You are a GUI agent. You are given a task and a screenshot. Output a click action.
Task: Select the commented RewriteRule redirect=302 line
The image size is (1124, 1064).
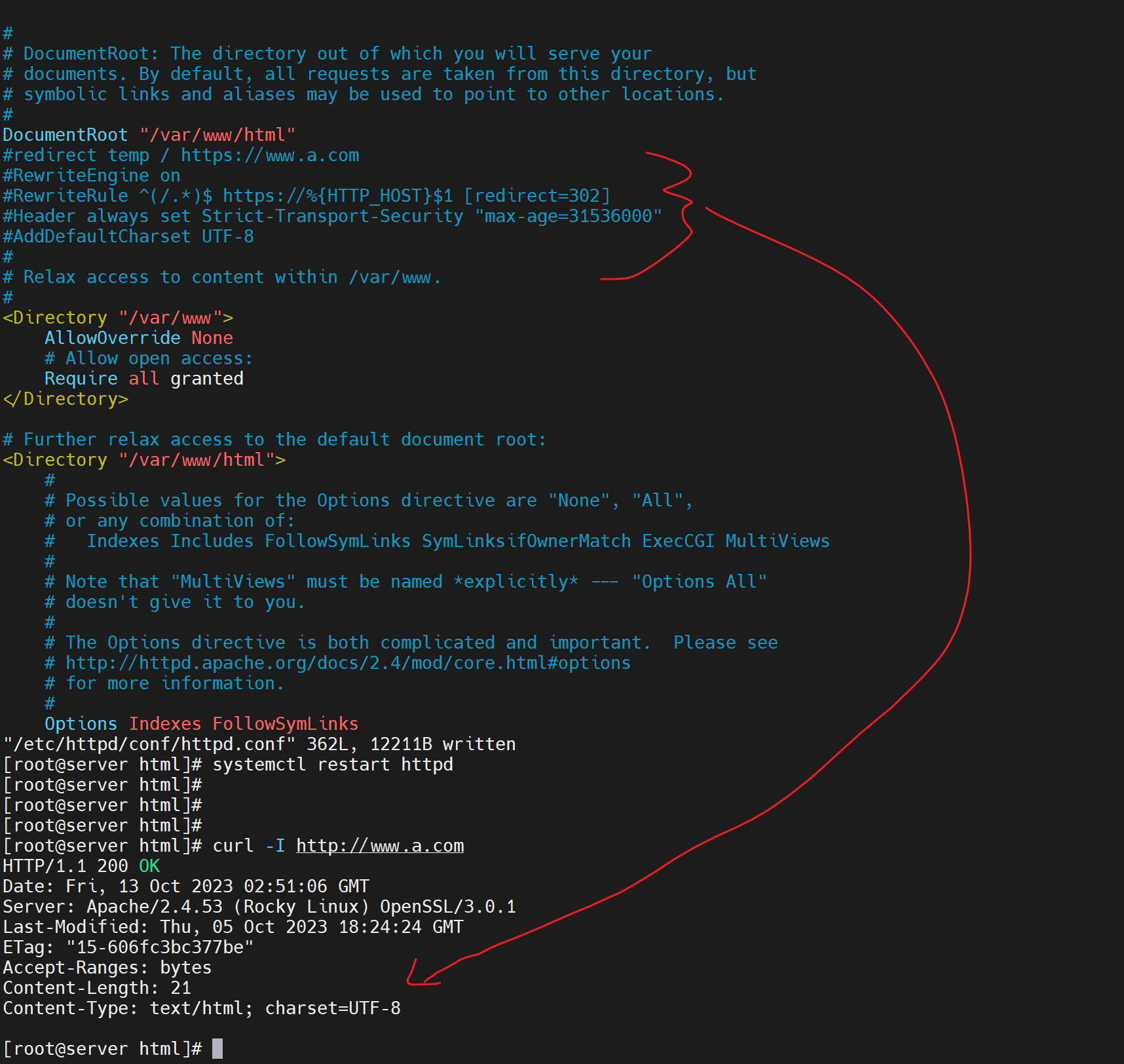306,196
